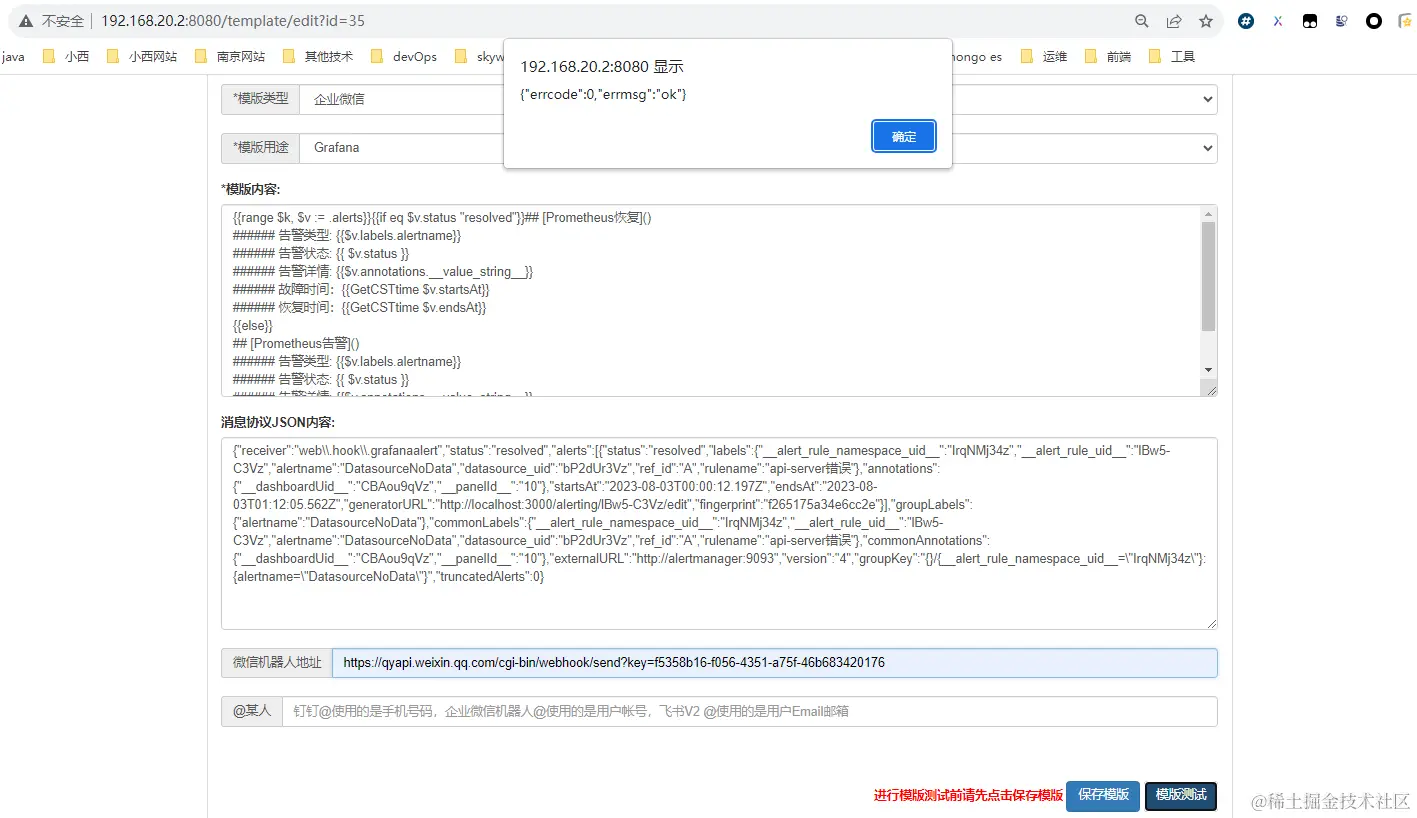Click the *模版内容 heading
The width and height of the screenshot is (1417, 818).
point(250,189)
